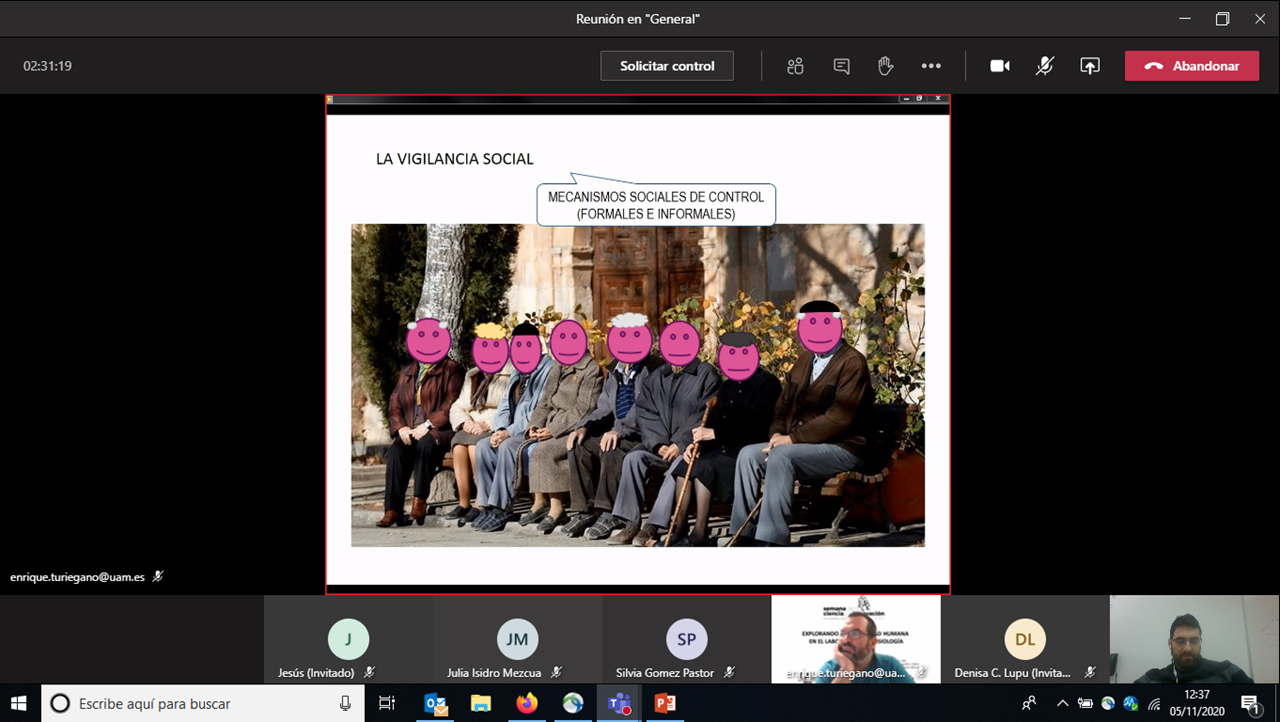Open Firefox from the taskbar

(x=527, y=704)
